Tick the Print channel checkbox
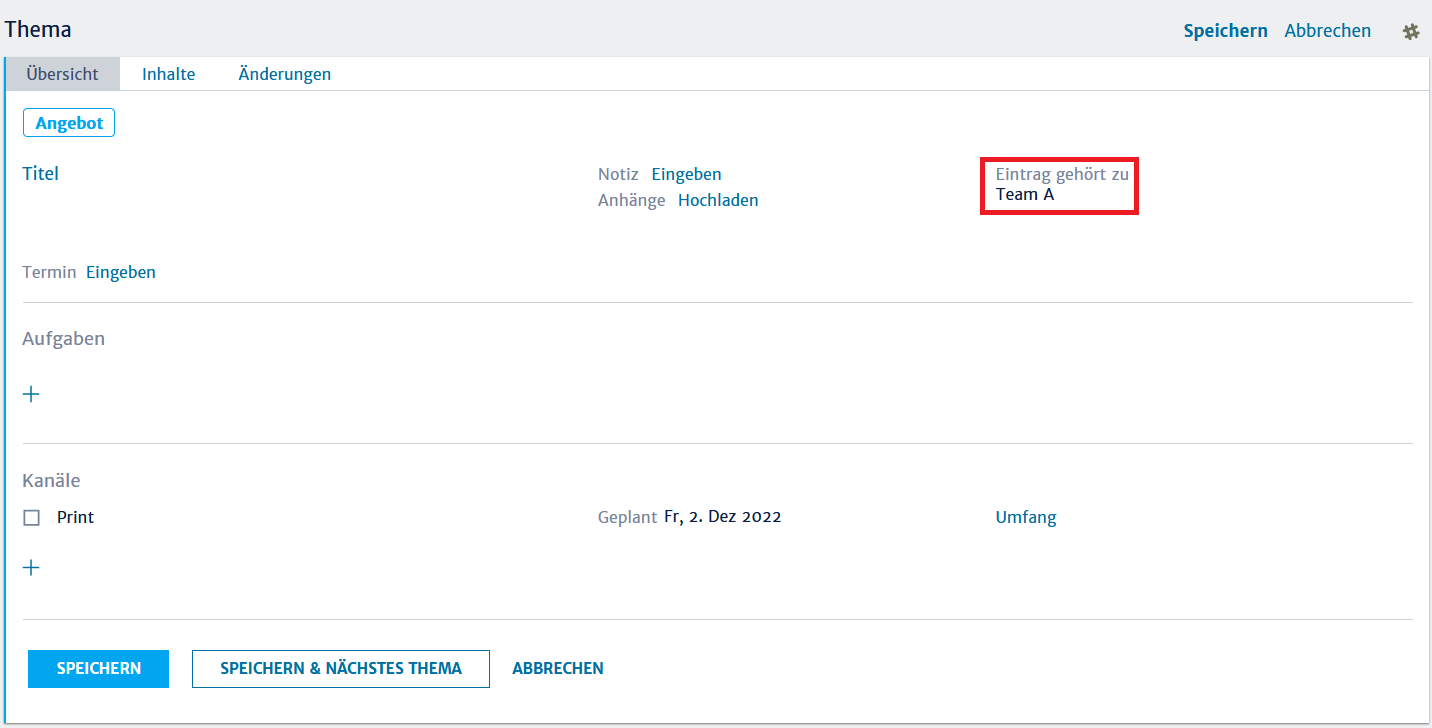This screenshot has height=728, width=1432. pos(32,518)
